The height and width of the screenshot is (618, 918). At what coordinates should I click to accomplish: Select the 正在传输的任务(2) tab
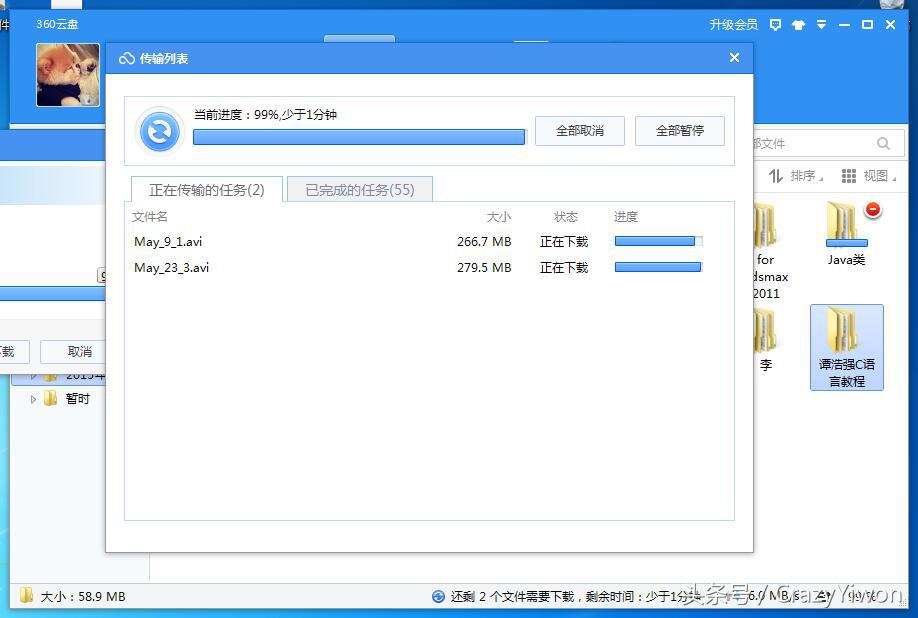(x=205, y=188)
